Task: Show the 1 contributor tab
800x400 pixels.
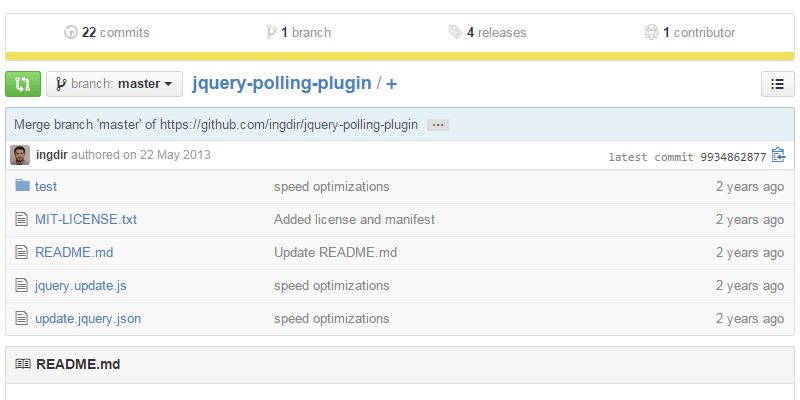Action: [690, 32]
